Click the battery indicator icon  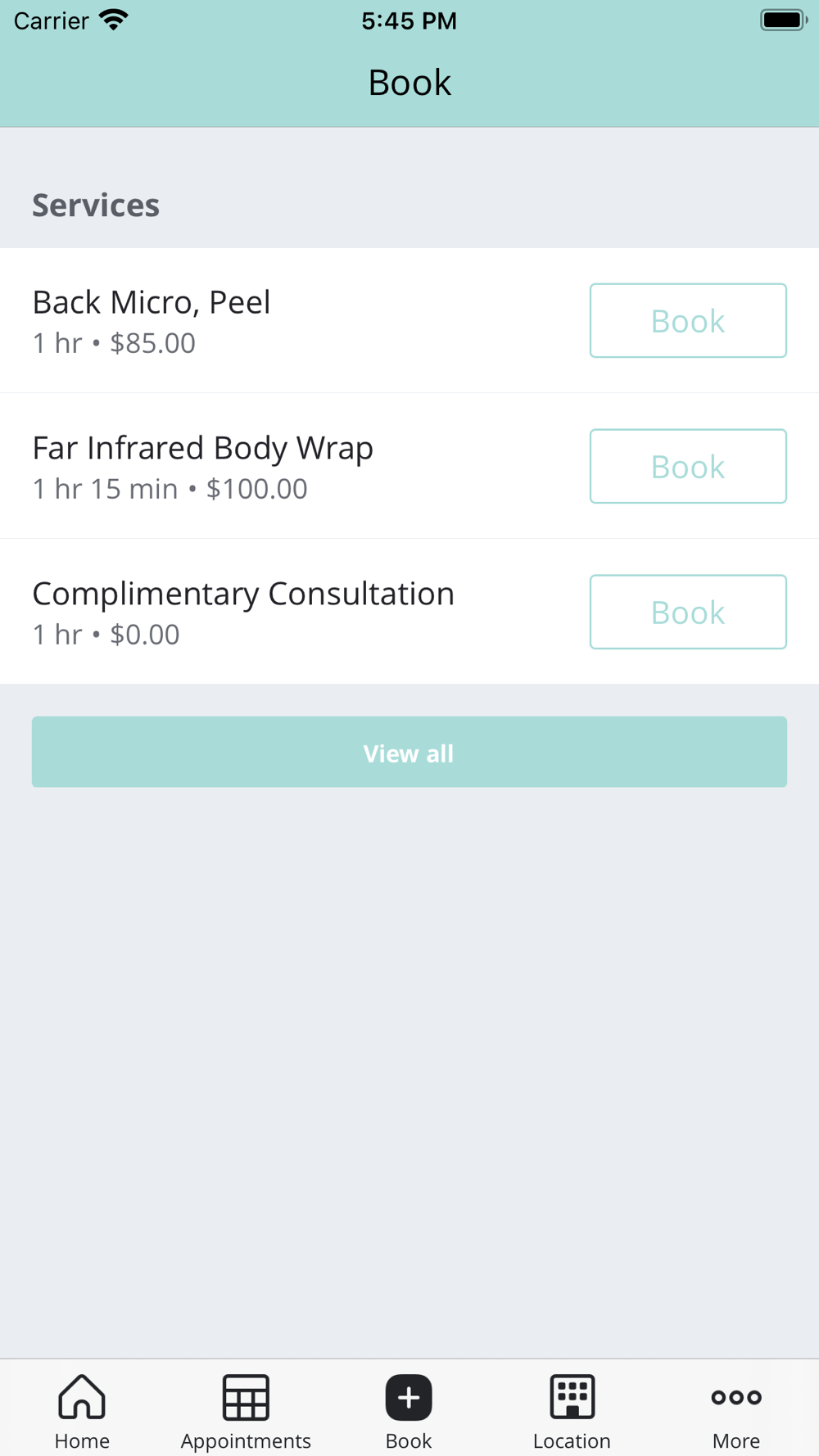click(x=783, y=20)
